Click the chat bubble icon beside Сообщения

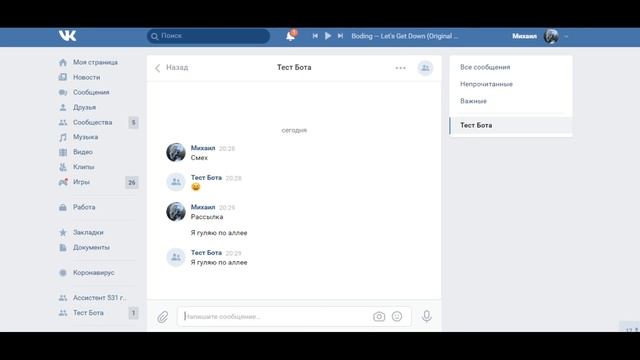(x=63, y=92)
